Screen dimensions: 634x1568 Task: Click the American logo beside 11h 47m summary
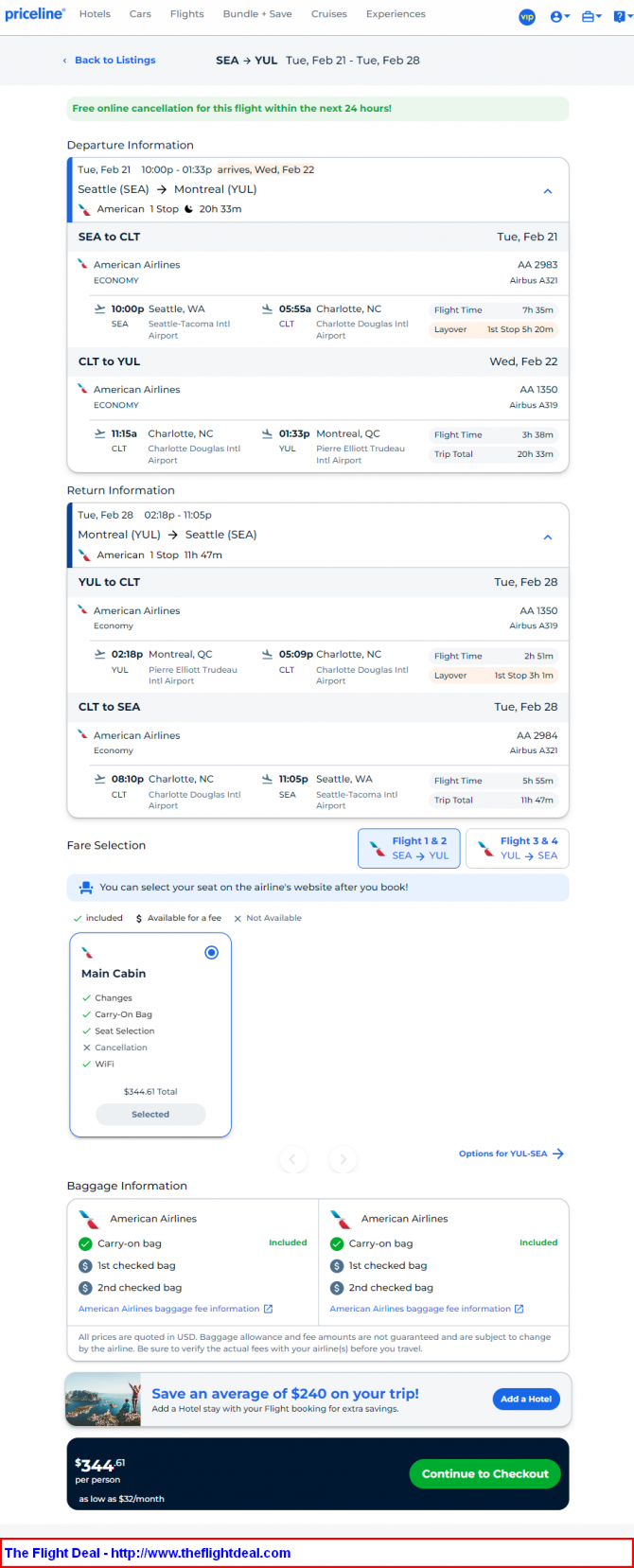coord(84,555)
